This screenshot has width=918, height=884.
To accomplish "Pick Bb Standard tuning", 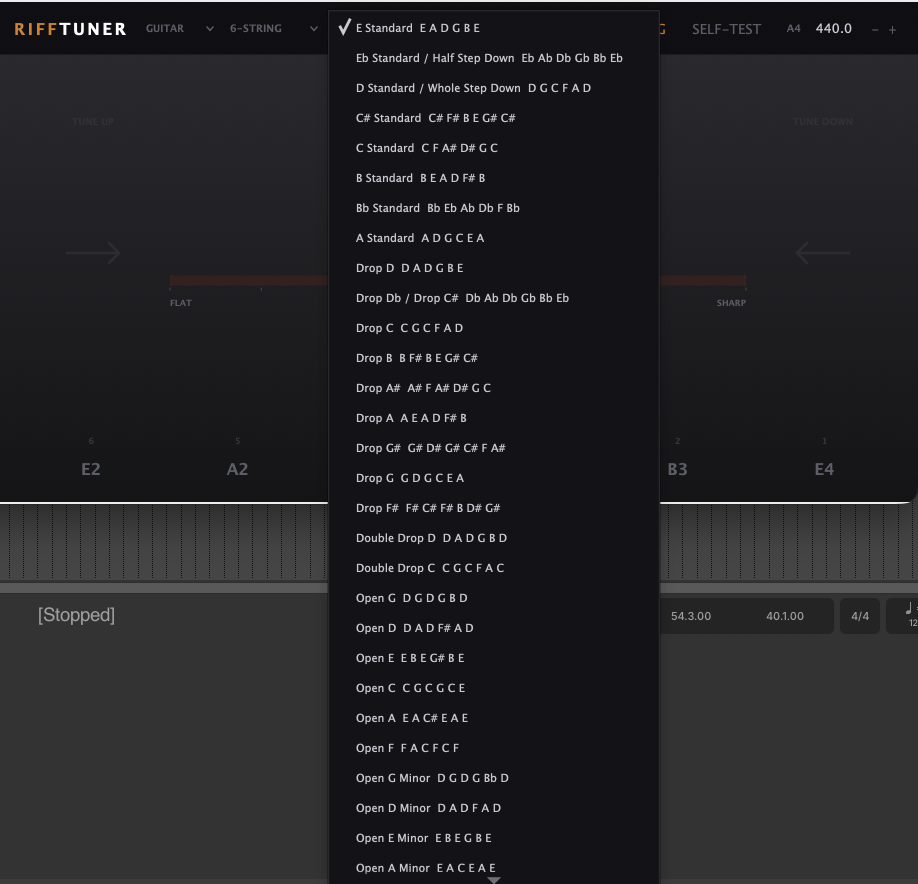I will point(494,208).
